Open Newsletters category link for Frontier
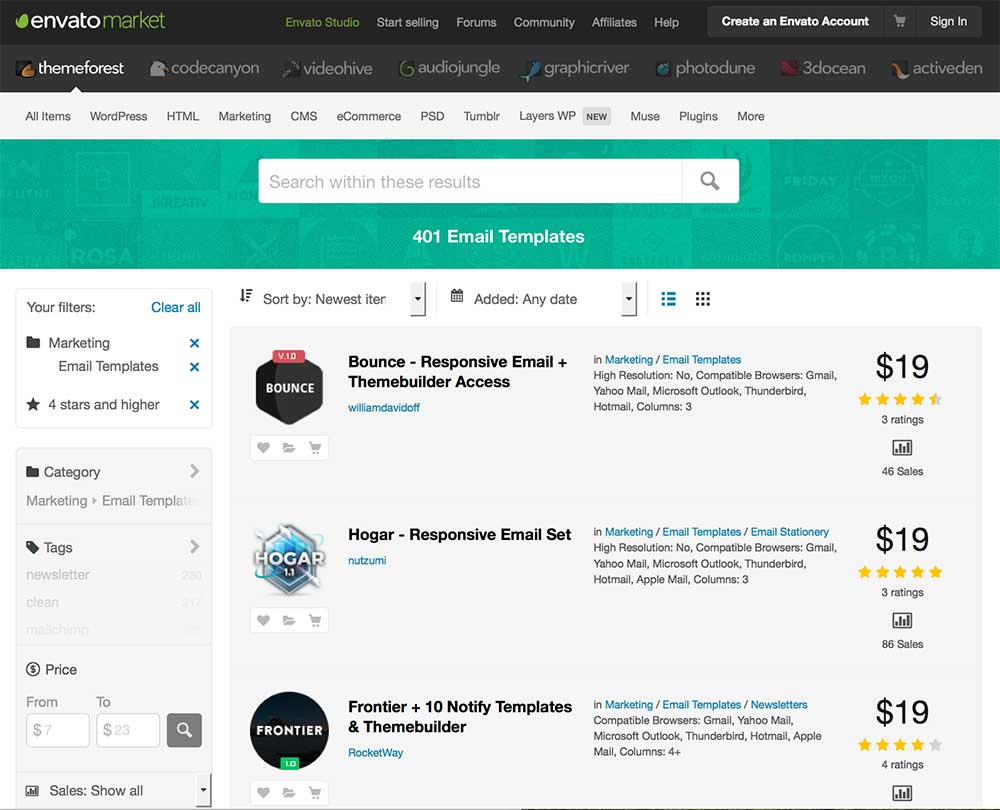 point(779,705)
